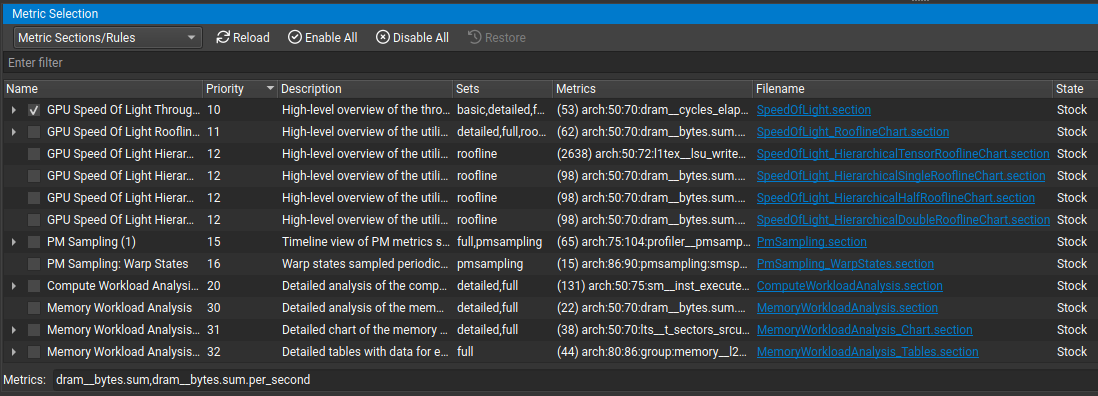1098x396 pixels.
Task: Check the PM Sampling (1) checkbox
Action: coord(34,242)
